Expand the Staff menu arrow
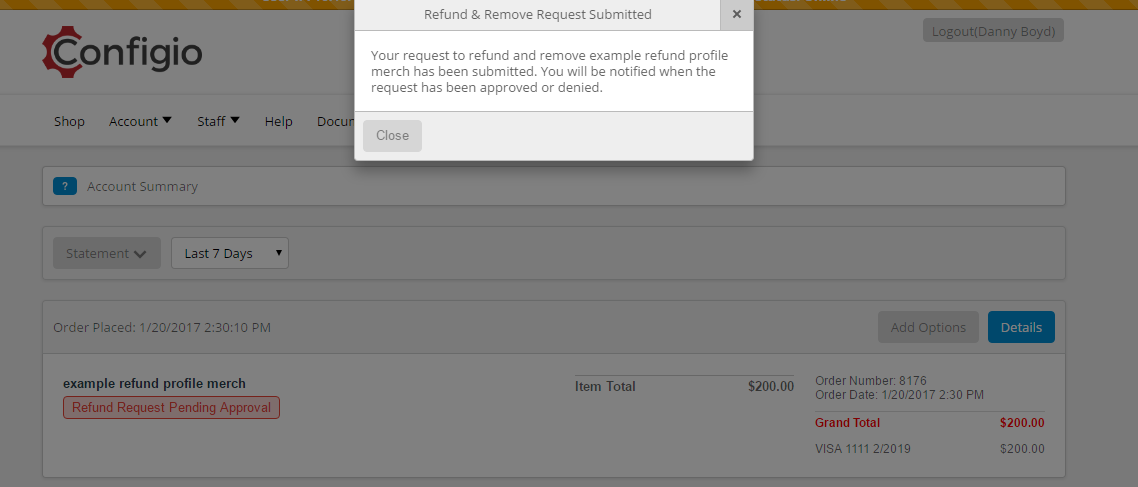The width and height of the screenshot is (1138, 487). coord(235,120)
